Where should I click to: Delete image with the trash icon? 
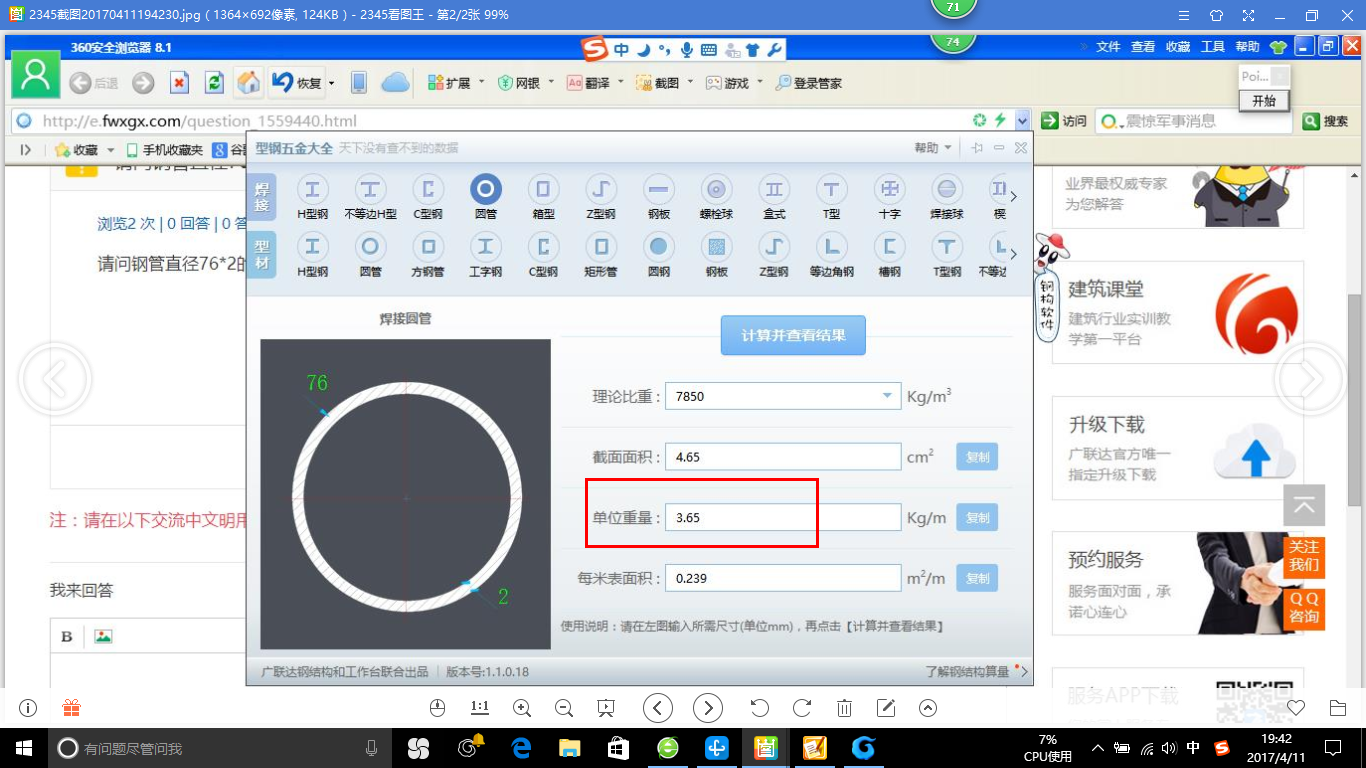[x=844, y=708]
